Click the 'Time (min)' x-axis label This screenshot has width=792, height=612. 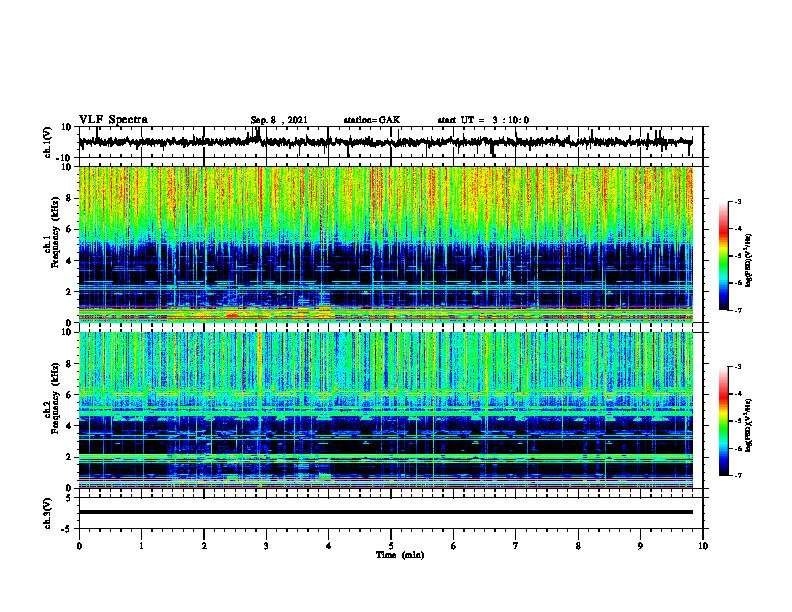[x=400, y=555]
